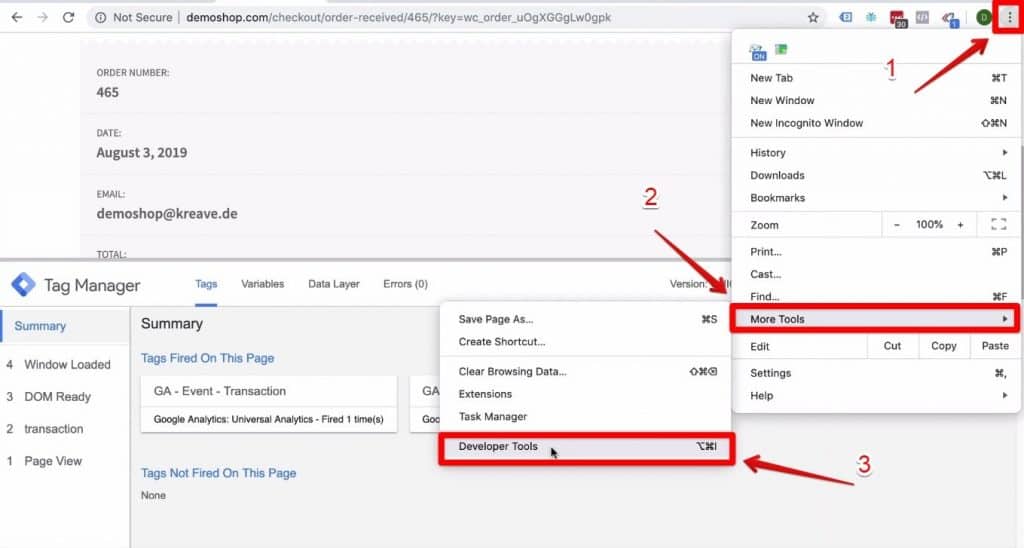Click the demoshop@kreave.de email text
This screenshot has height=548, width=1024.
click(x=167, y=214)
